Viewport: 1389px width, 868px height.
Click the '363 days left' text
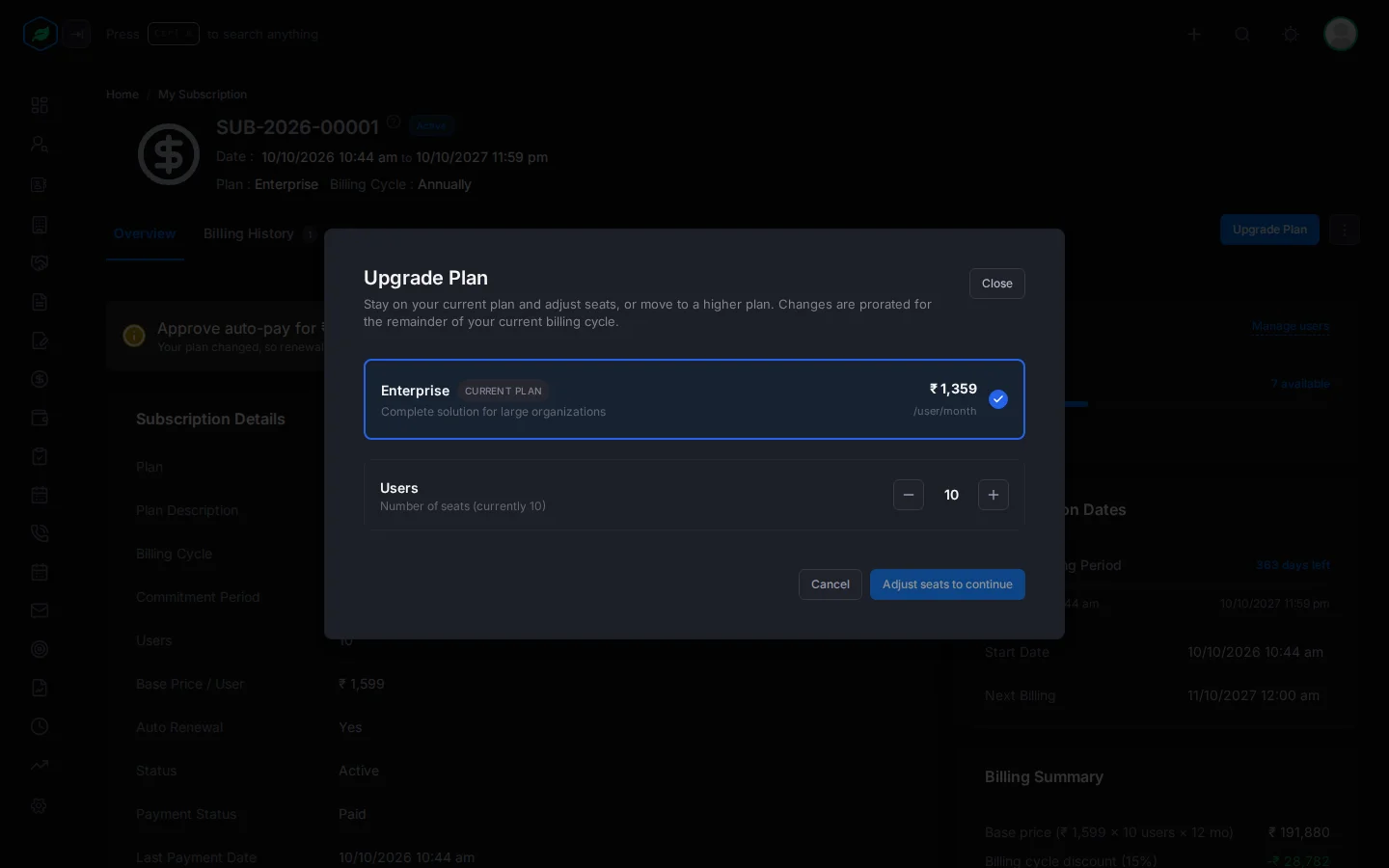click(x=1293, y=565)
